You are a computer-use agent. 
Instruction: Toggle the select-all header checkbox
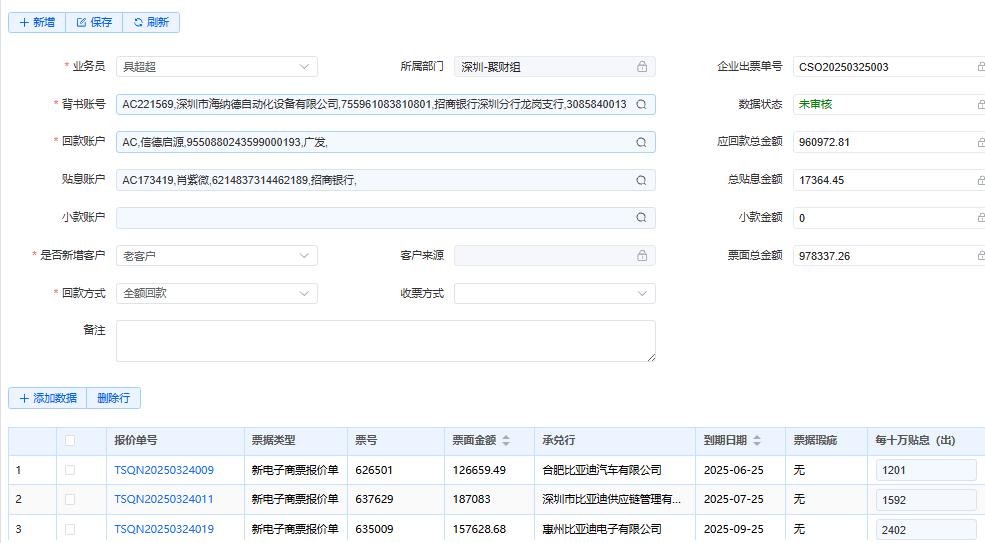click(x=70, y=441)
